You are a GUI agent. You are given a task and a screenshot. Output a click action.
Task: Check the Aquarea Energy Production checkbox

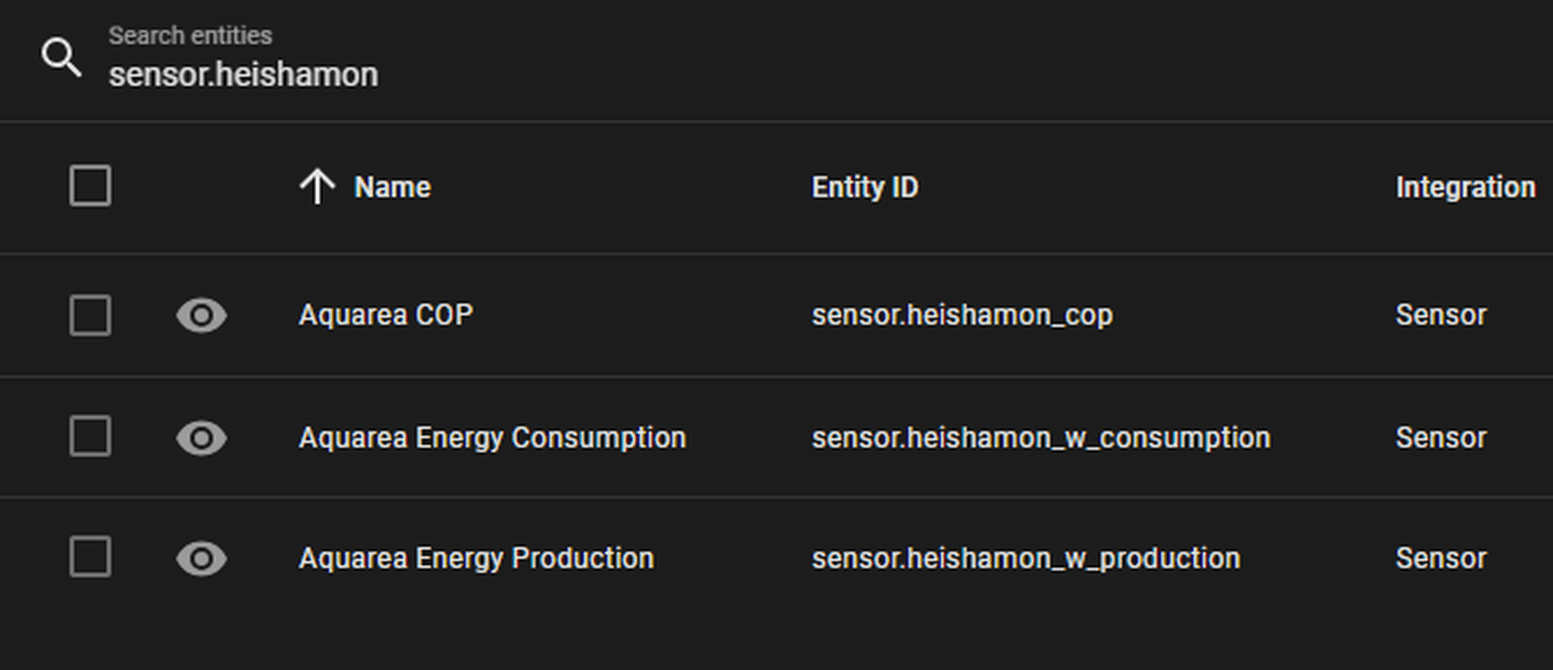(90, 557)
